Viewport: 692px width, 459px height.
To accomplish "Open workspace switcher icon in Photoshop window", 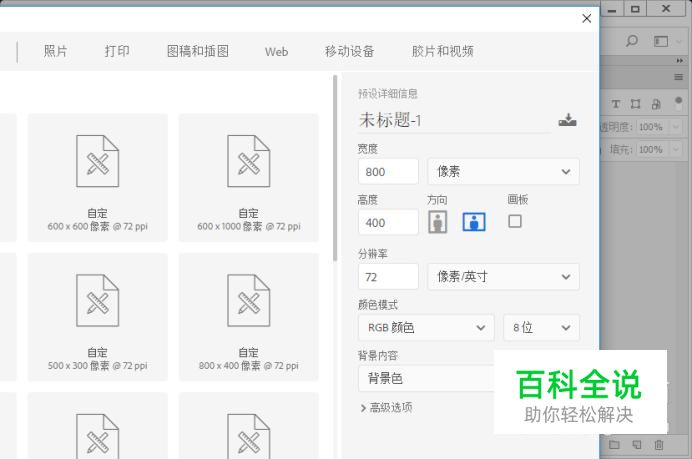I will pos(661,41).
